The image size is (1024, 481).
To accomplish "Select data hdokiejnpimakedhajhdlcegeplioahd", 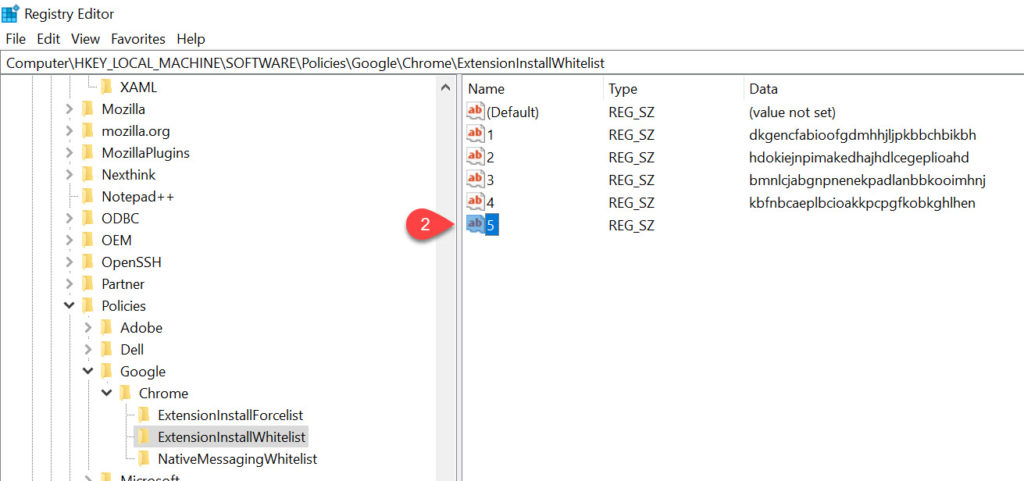I will pos(860,158).
